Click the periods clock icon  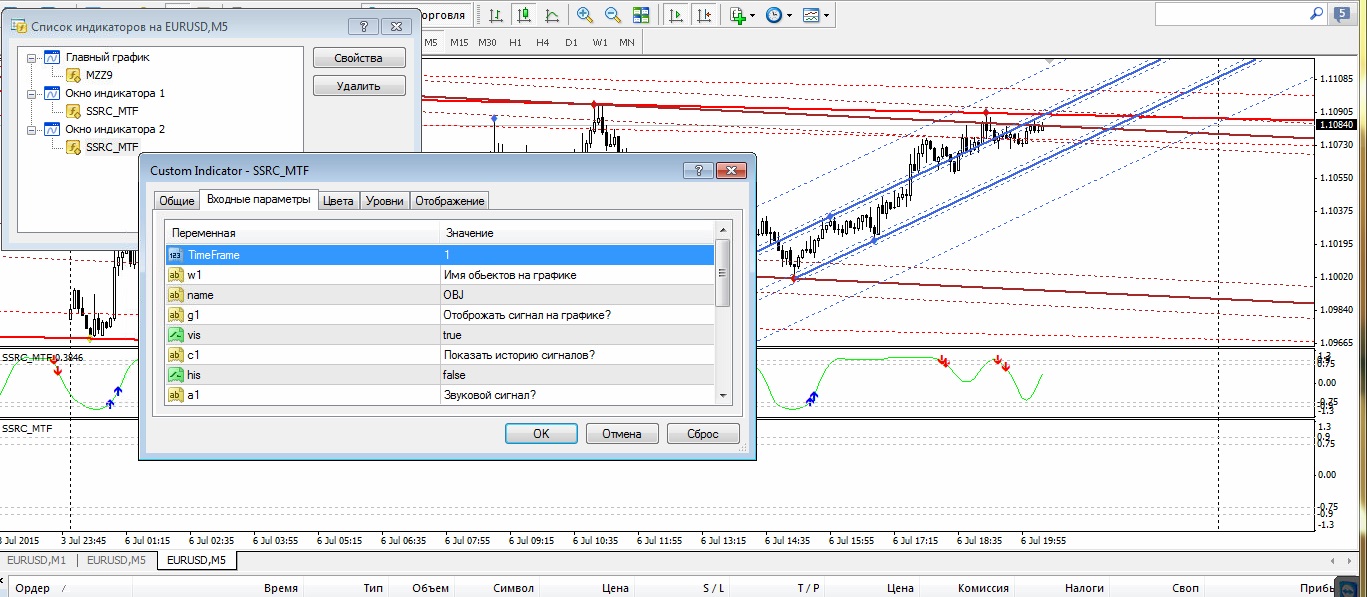pos(774,15)
